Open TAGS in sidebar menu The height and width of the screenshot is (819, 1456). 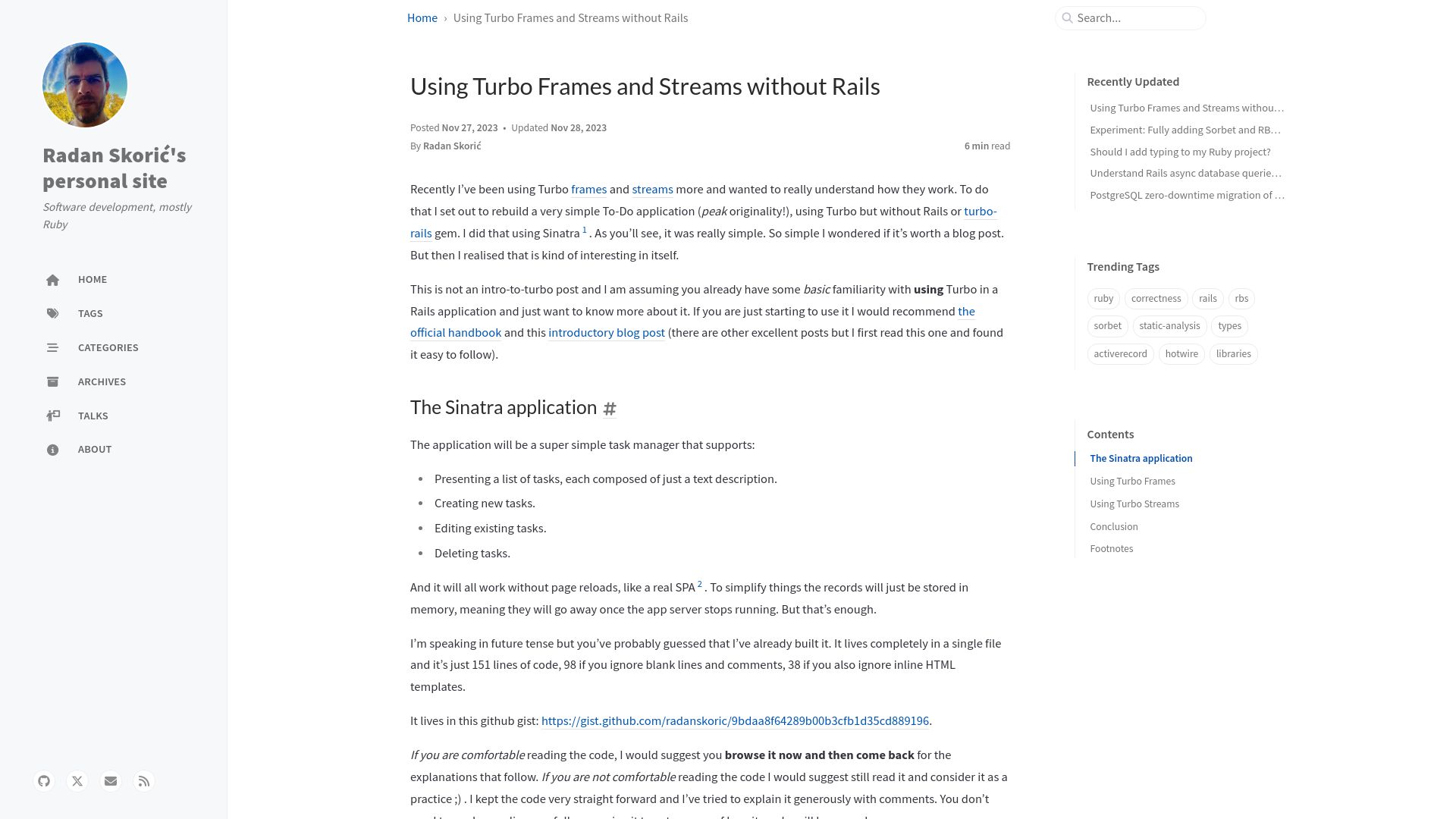point(90,314)
